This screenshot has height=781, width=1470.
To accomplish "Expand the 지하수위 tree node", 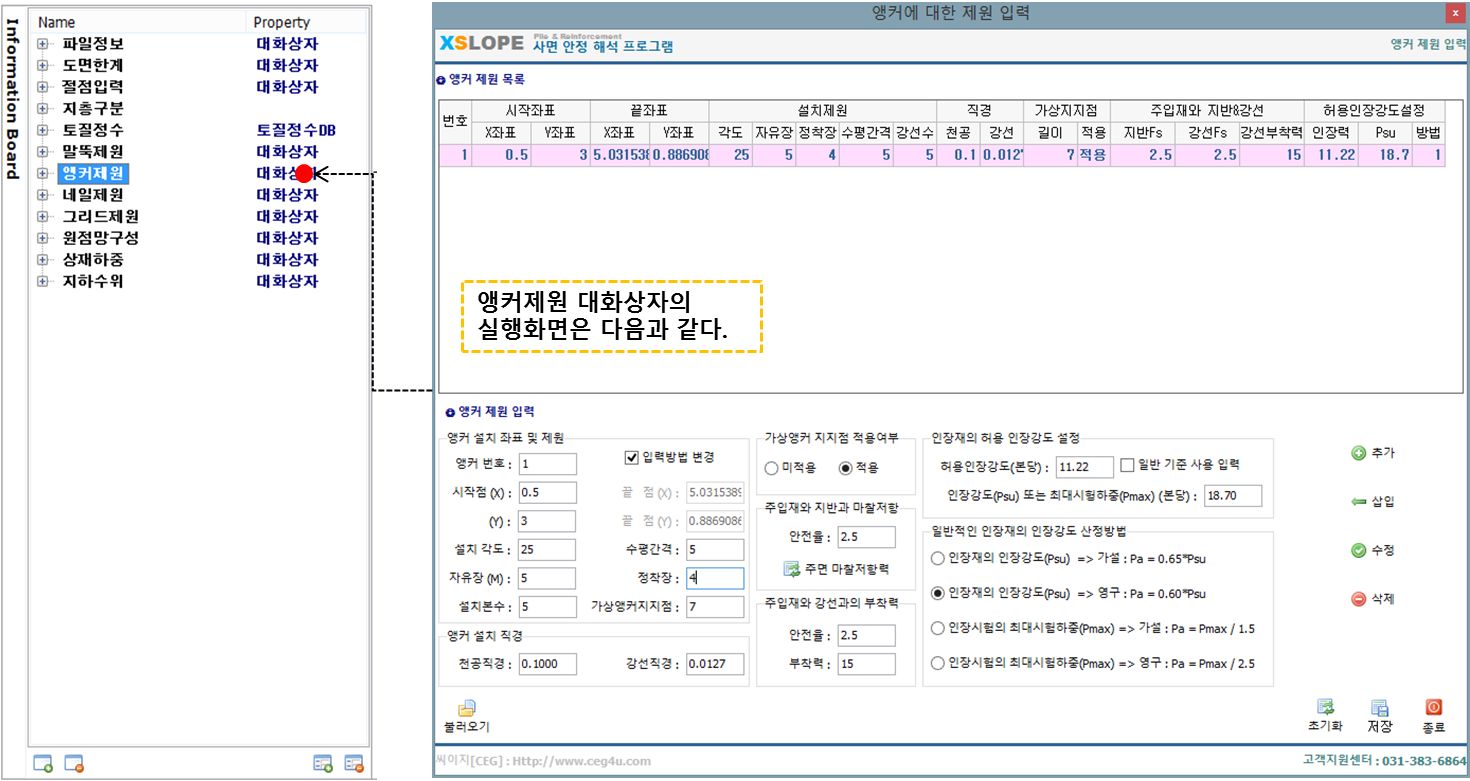I will click(43, 281).
